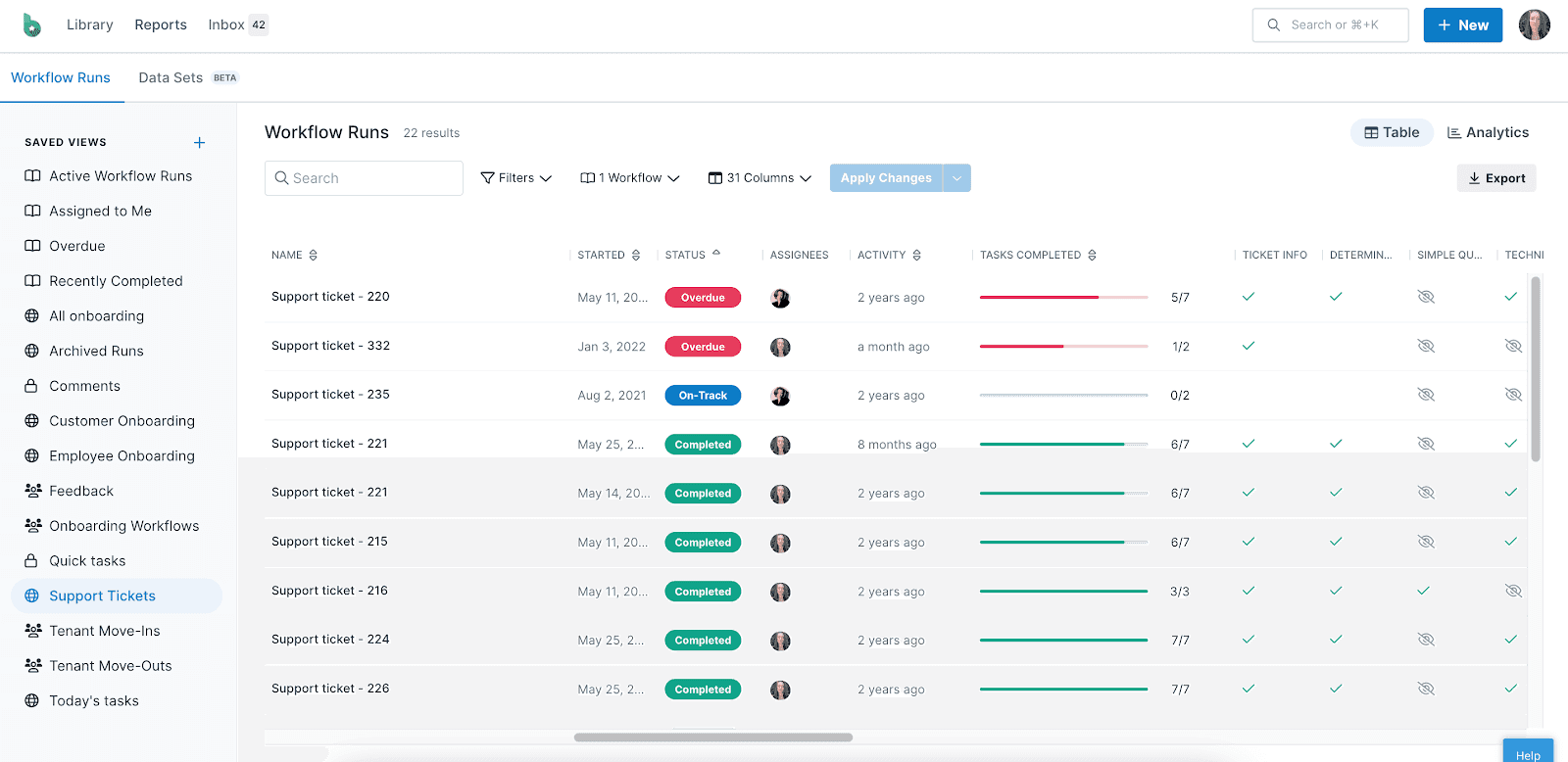Switch to Analytics view
This screenshot has height=762, width=1568.
point(1488,132)
